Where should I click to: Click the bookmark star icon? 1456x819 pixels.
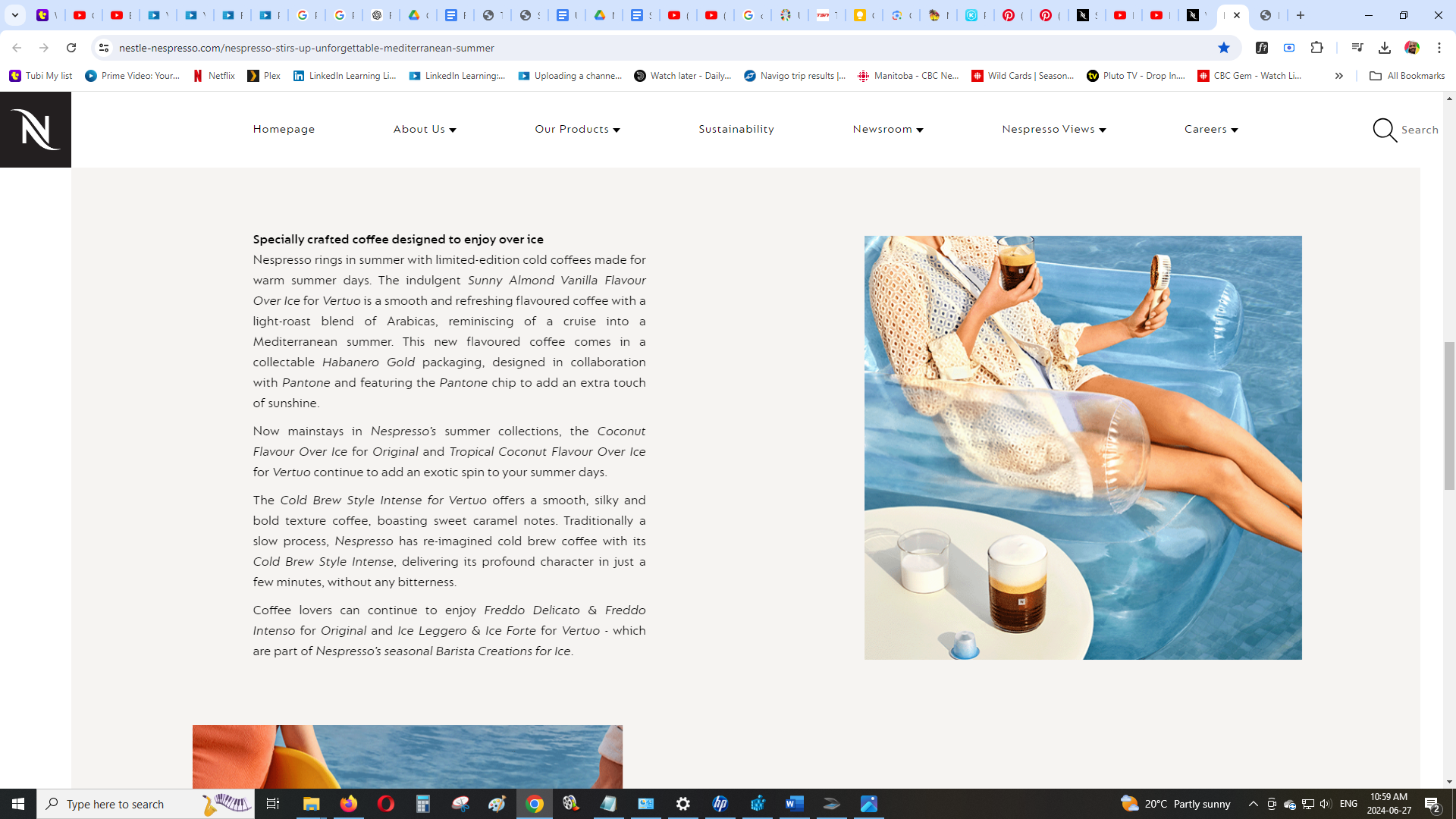pyautogui.click(x=1223, y=48)
